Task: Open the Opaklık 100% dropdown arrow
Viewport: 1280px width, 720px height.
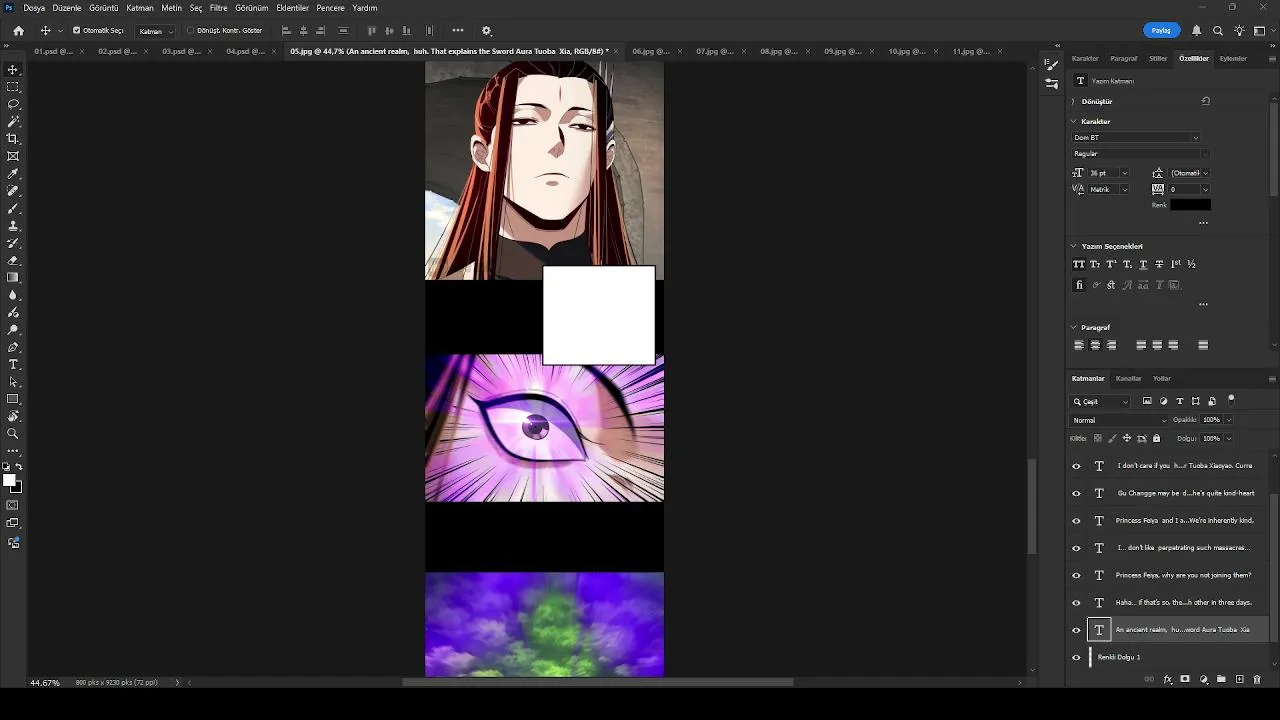Action: (1228, 420)
